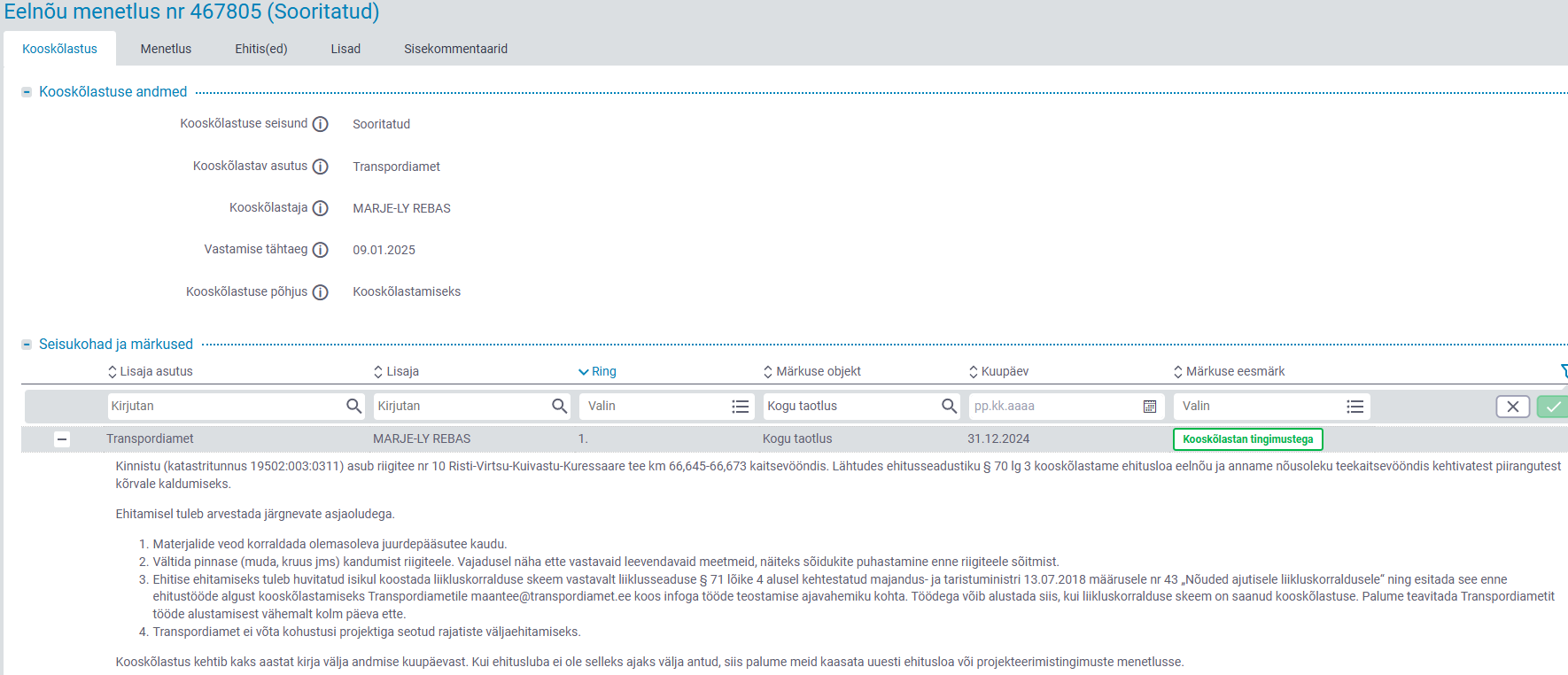Click the Transpordiamet cell in the row
The height and width of the screenshot is (675, 1568).
[150, 439]
